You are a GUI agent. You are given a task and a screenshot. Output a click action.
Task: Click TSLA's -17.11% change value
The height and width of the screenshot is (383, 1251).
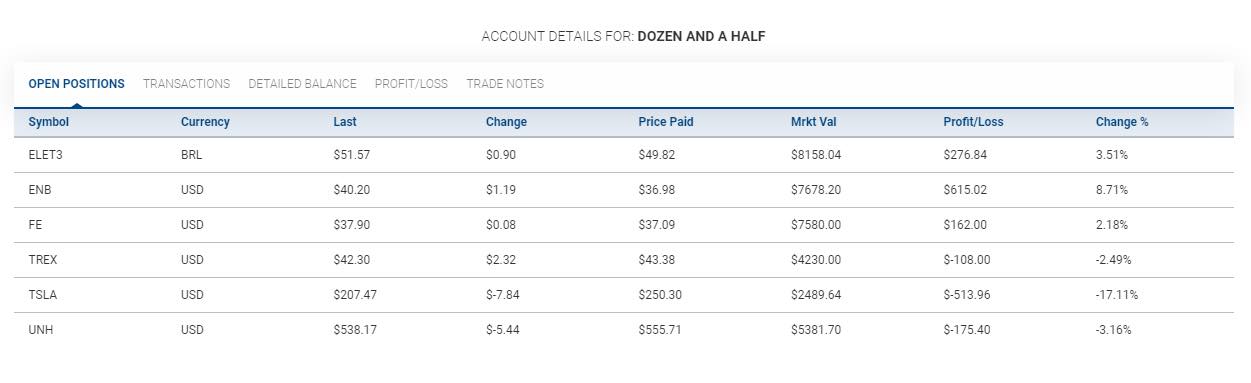coord(1117,295)
